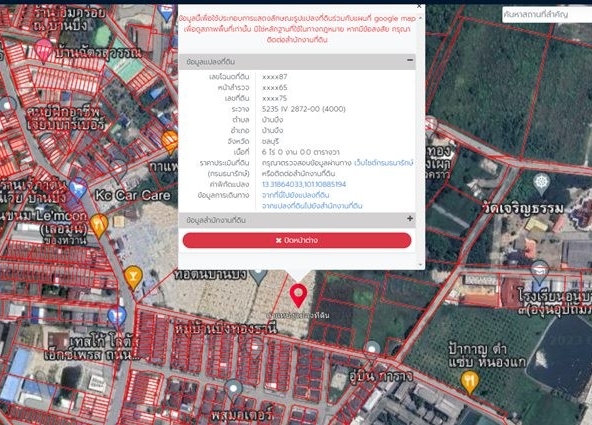Expand the ข้อมูลสำนักงานที่ดิน section
The height and width of the screenshot is (425, 592).
(x=410, y=219)
